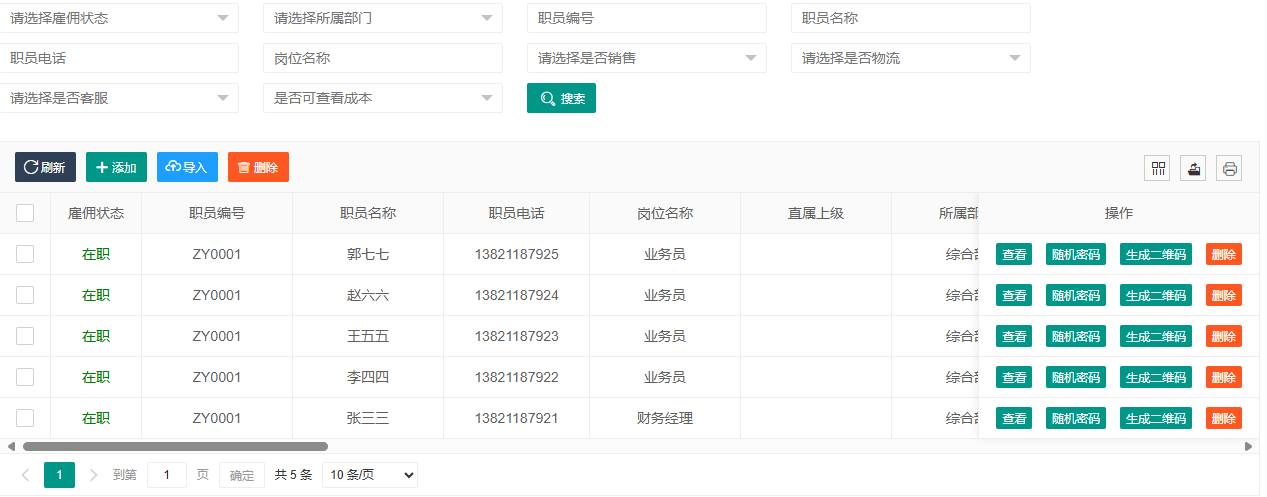This screenshot has height=497, width=1267.
Task: Click the 添加 add employee button
Action: [116, 167]
